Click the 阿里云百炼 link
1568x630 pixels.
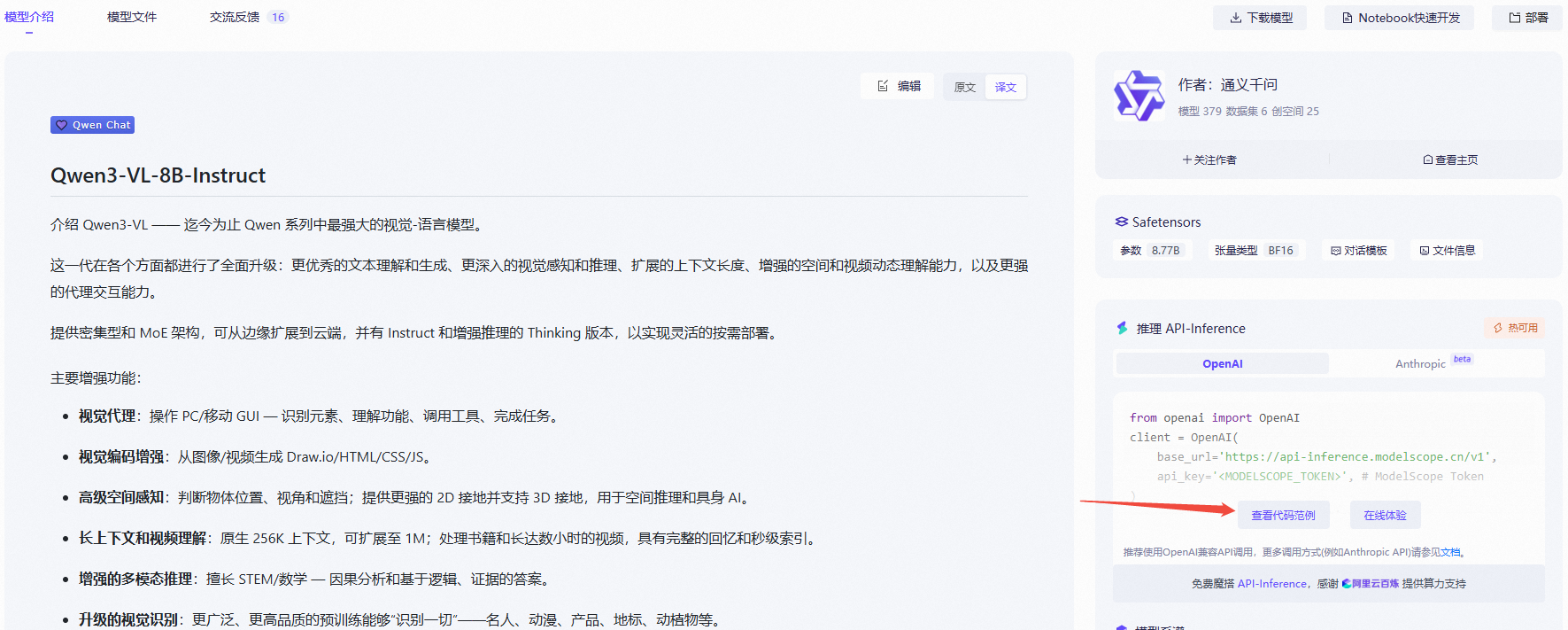point(1371,584)
